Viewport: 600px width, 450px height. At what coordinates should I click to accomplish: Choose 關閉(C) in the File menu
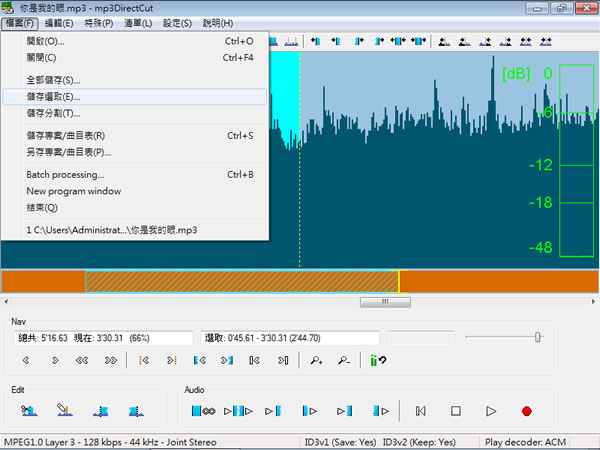tap(134, 58)
